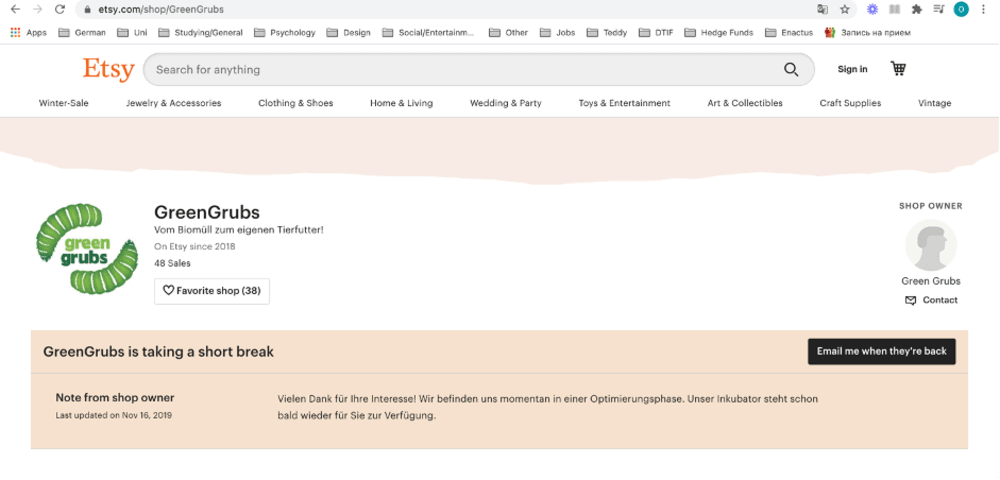Open the Social/Entertainment bookmarks folder
1000x480 pixels.
[429, 33]
